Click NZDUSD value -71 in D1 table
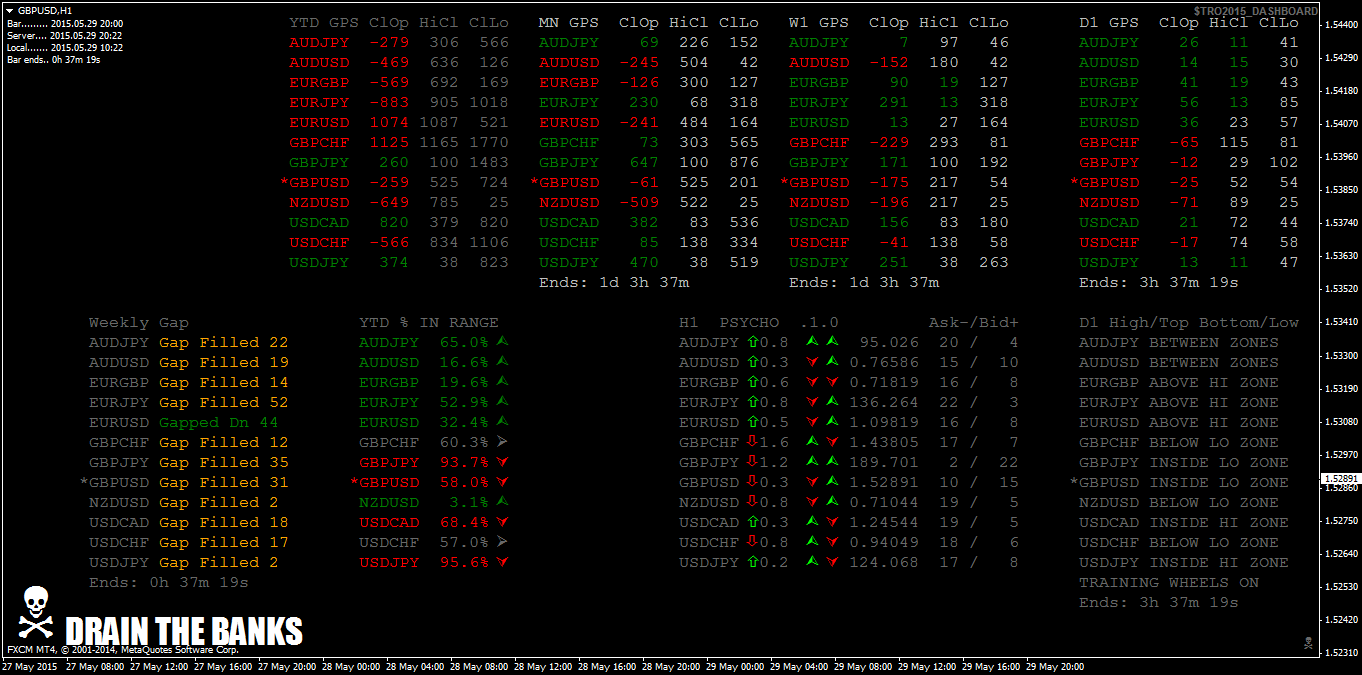The image size is (1362, 675). [x=1184, y=202]
